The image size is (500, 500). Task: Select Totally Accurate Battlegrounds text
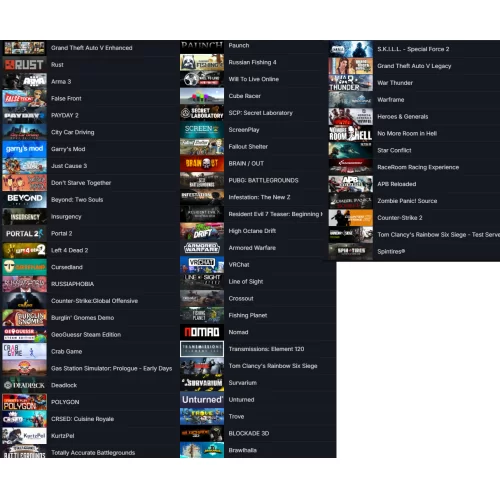pos(93,453)
